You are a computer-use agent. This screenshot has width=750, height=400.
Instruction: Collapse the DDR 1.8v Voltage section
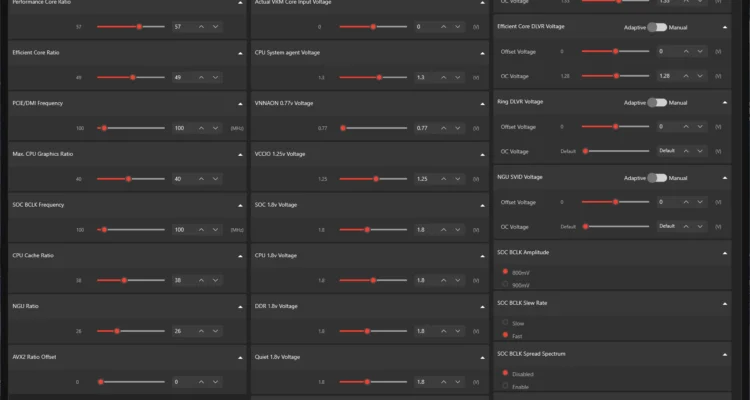[x=483, y=307]
